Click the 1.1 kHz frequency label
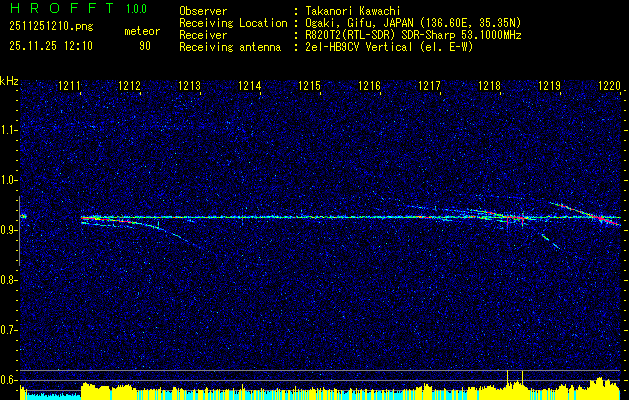Image resolution: width=629 pixels, height=400 pixels. point(8,130)
